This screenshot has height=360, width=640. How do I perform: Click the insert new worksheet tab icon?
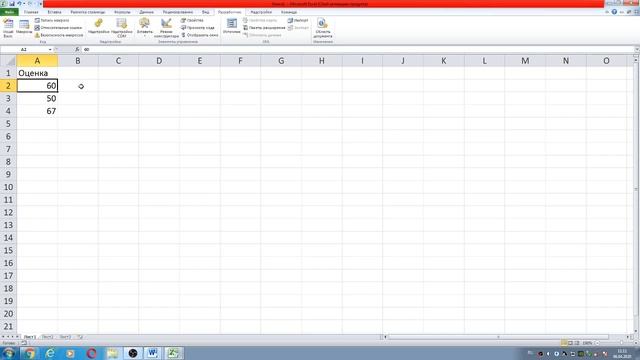tap(80, 337)
